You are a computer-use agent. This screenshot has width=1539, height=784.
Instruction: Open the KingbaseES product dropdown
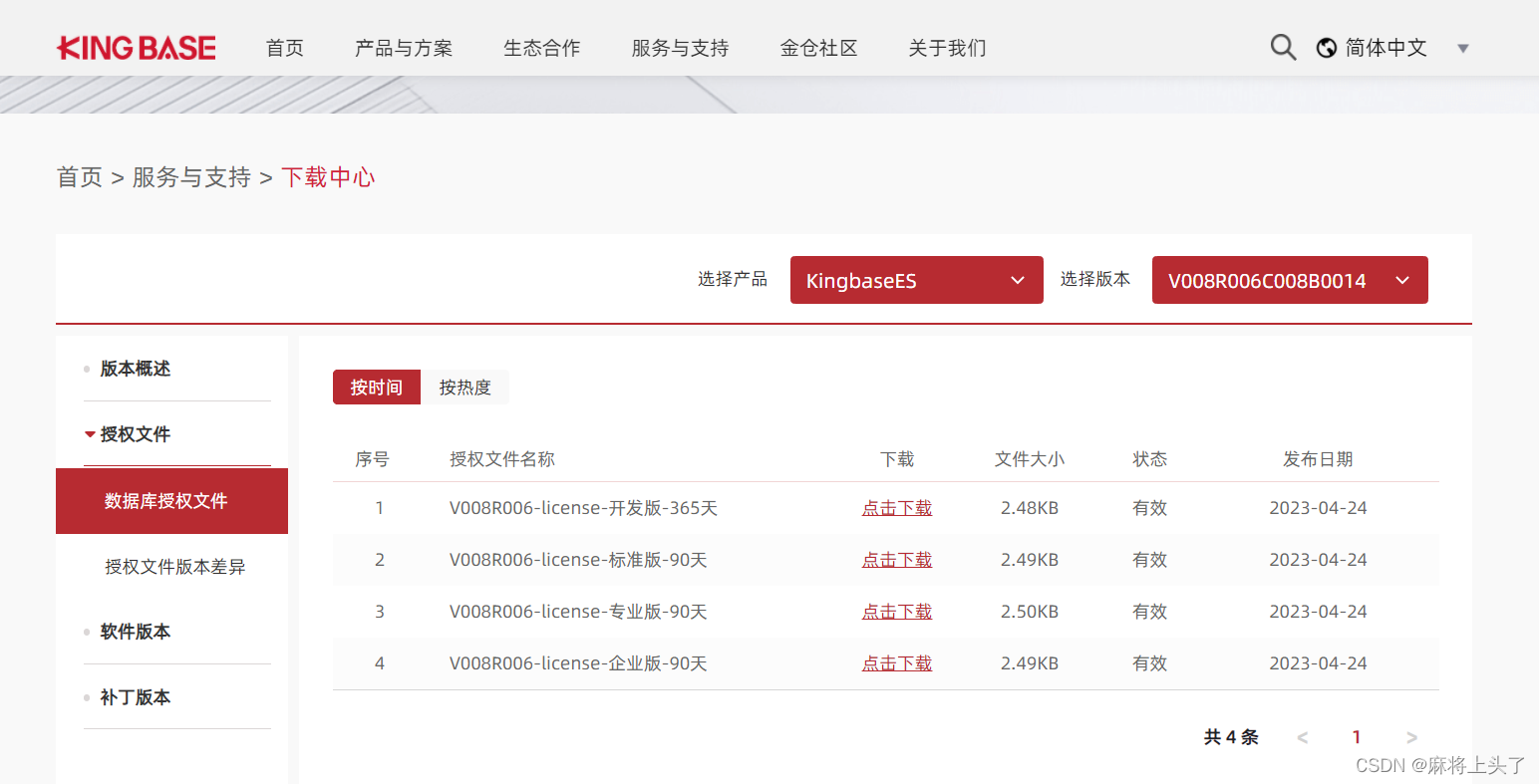[915, 280]
